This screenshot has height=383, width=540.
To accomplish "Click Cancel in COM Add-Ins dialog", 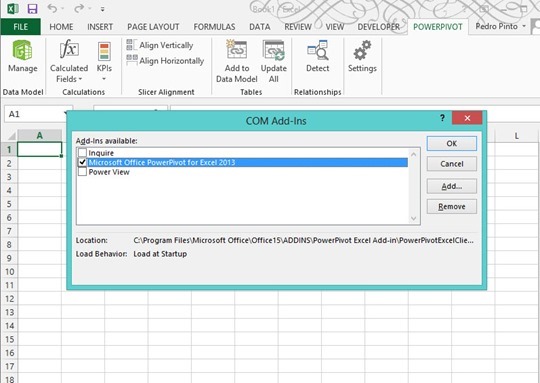I will click(451, 164).
